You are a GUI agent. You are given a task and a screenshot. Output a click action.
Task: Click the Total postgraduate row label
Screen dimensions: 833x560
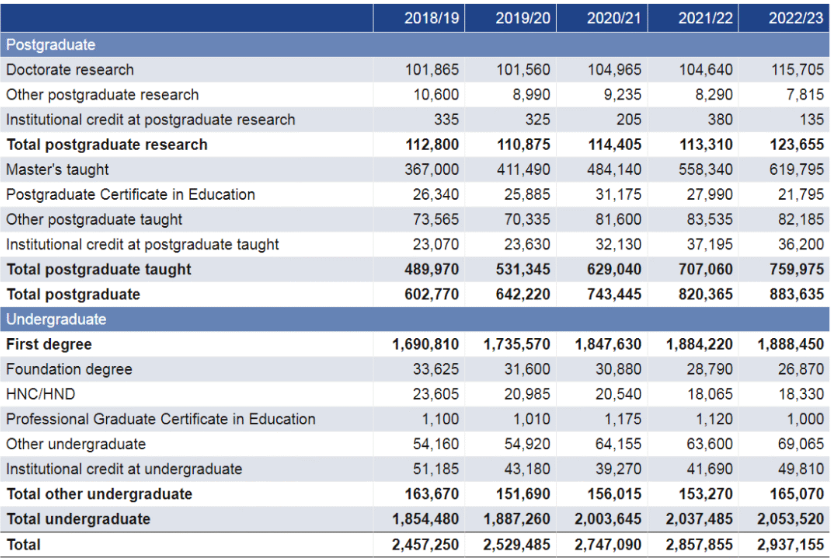73,294
